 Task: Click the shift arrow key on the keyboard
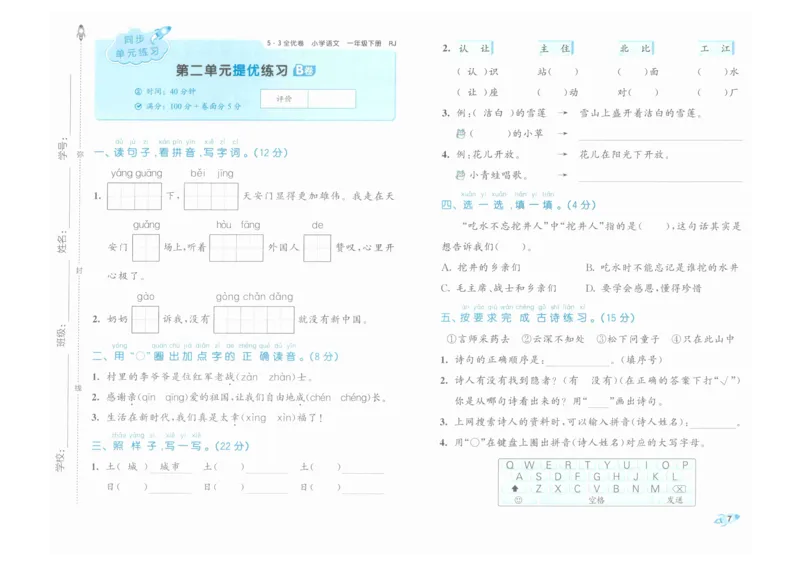tap(515, 488)
